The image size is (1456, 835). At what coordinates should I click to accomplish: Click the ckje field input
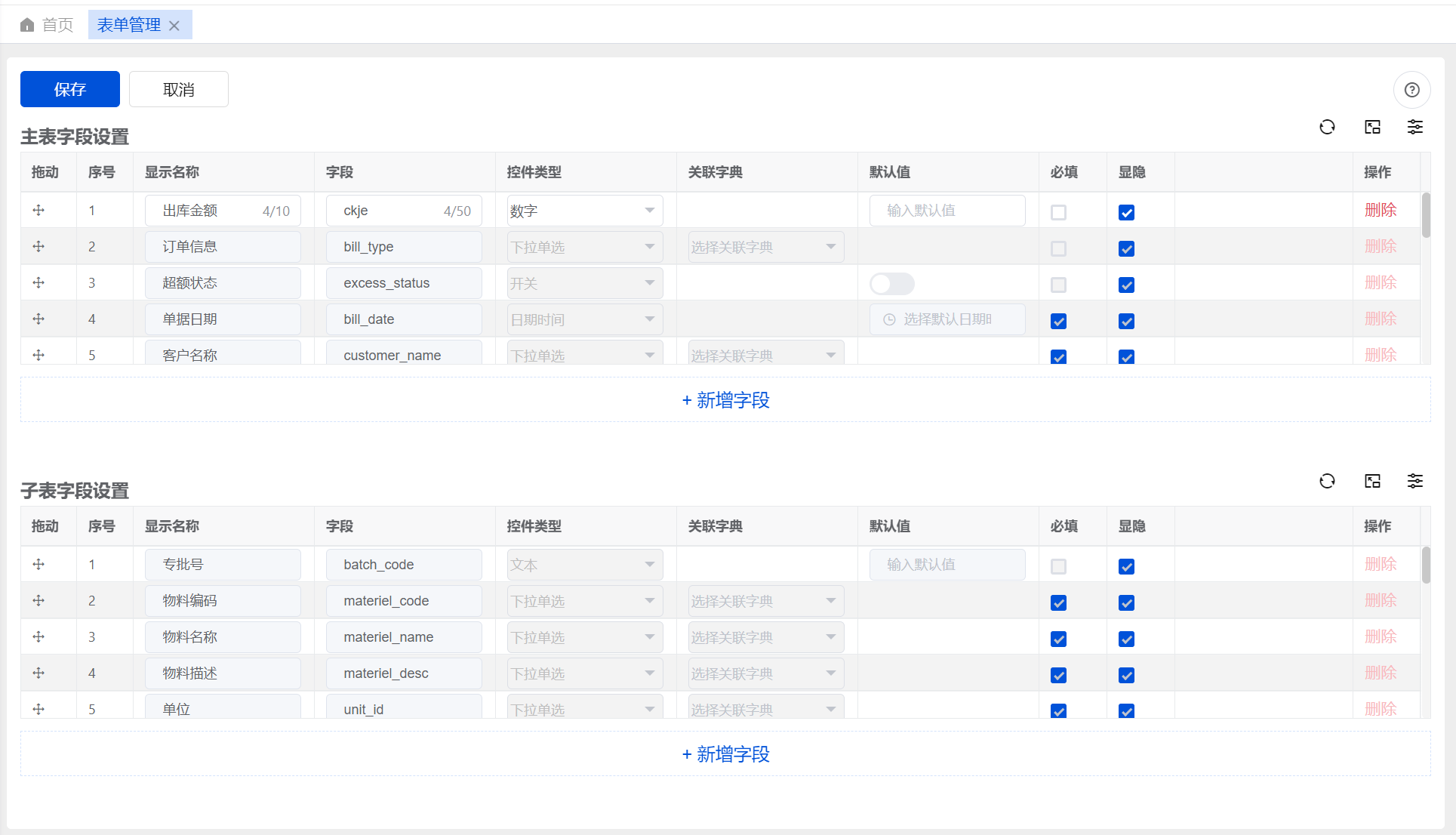404,211
